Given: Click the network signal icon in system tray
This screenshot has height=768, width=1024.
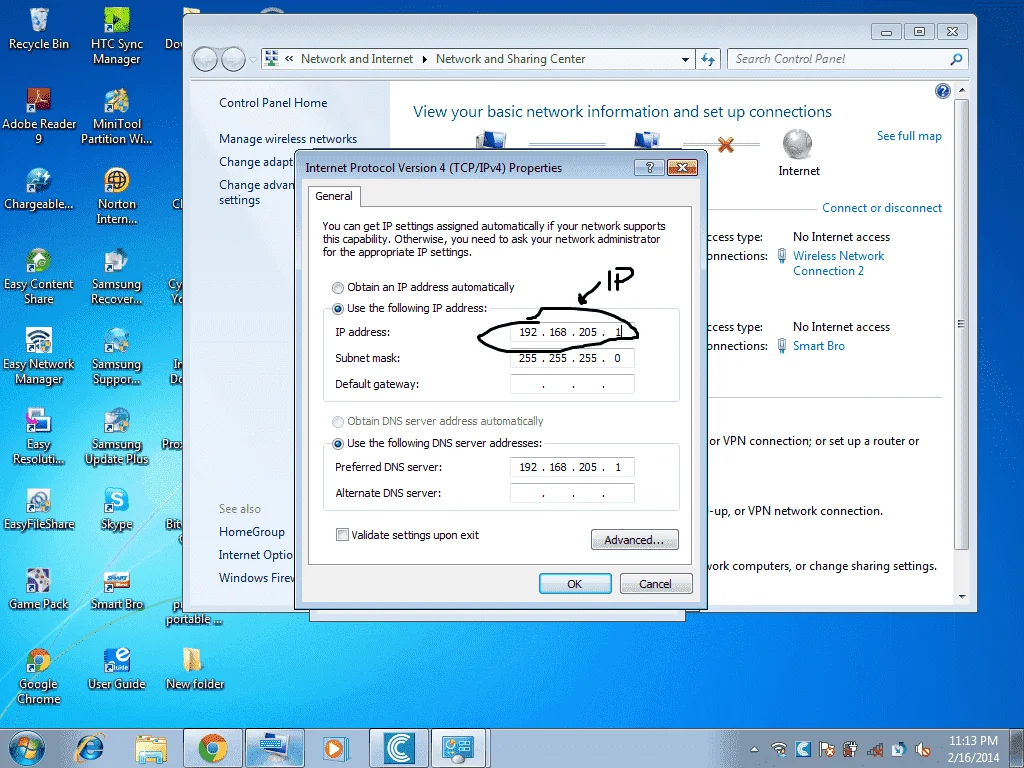Looking at the screenshot, I should click(874, 750).
